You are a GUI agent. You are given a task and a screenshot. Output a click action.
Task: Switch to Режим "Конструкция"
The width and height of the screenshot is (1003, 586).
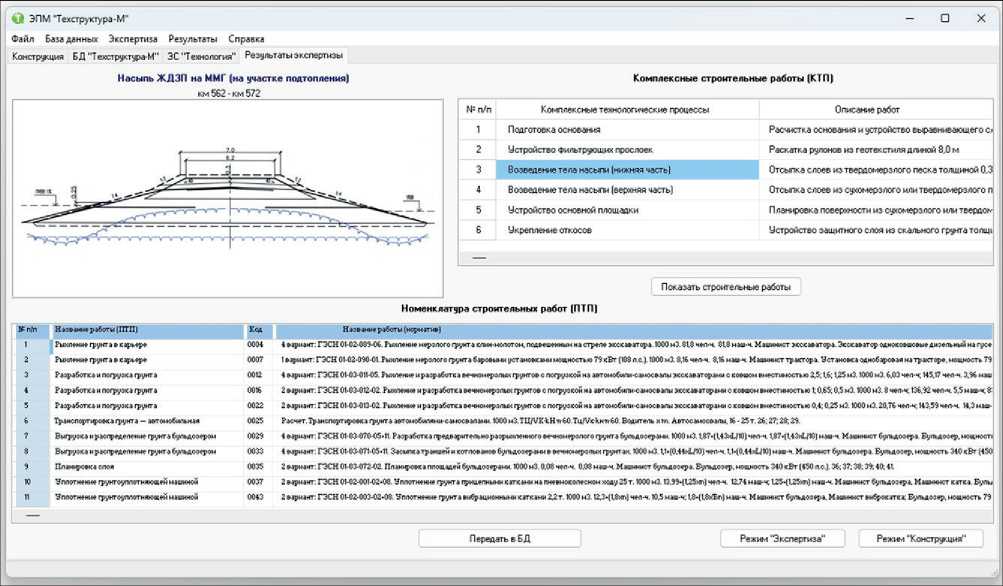pos(921,538)
